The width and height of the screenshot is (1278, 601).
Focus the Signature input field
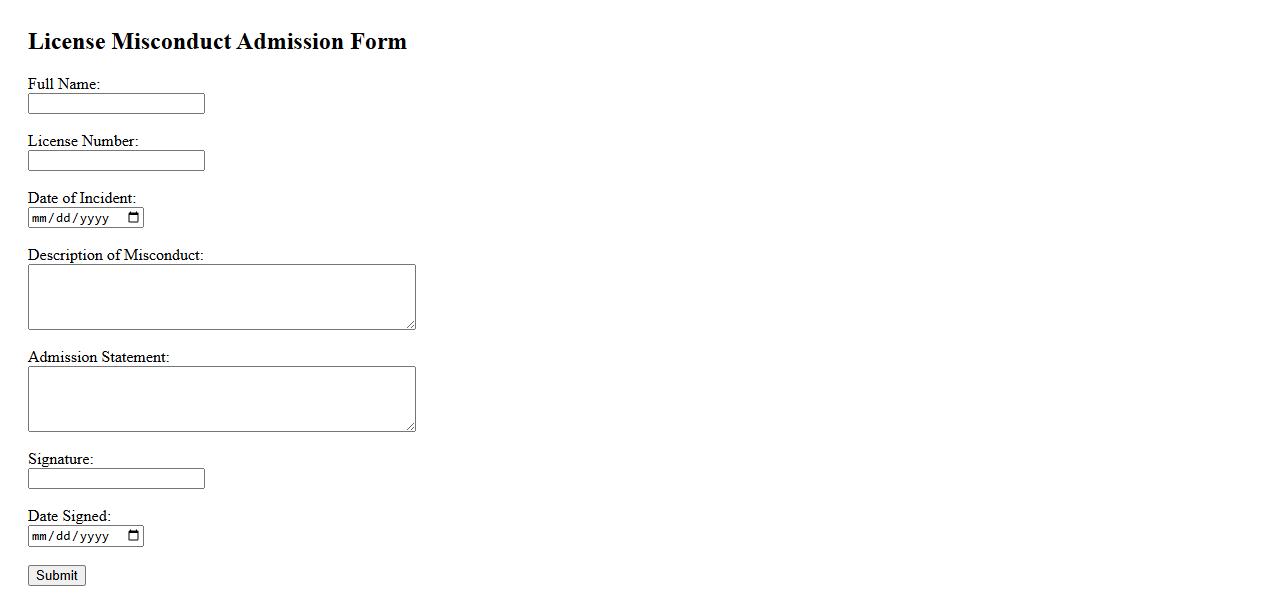pos(116,479)
